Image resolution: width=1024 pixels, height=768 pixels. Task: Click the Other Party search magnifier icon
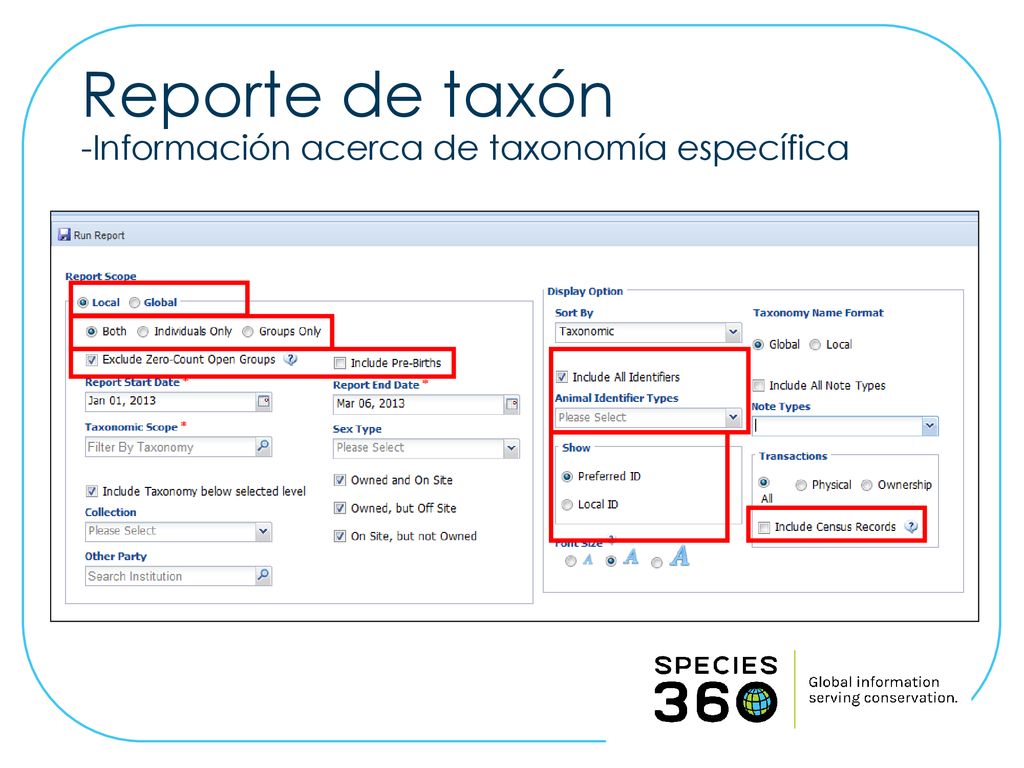click(263, 575)
